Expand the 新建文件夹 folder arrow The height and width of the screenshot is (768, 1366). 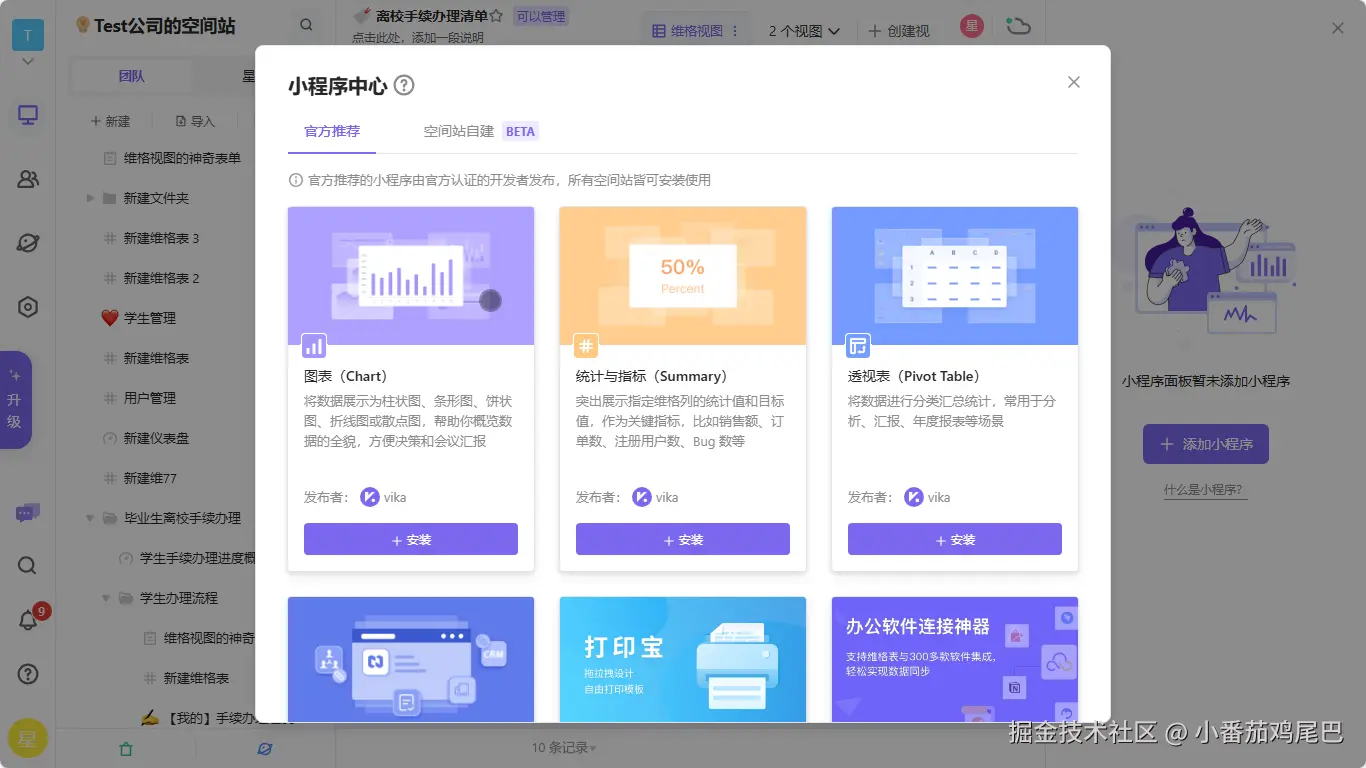tap(90, 198)
